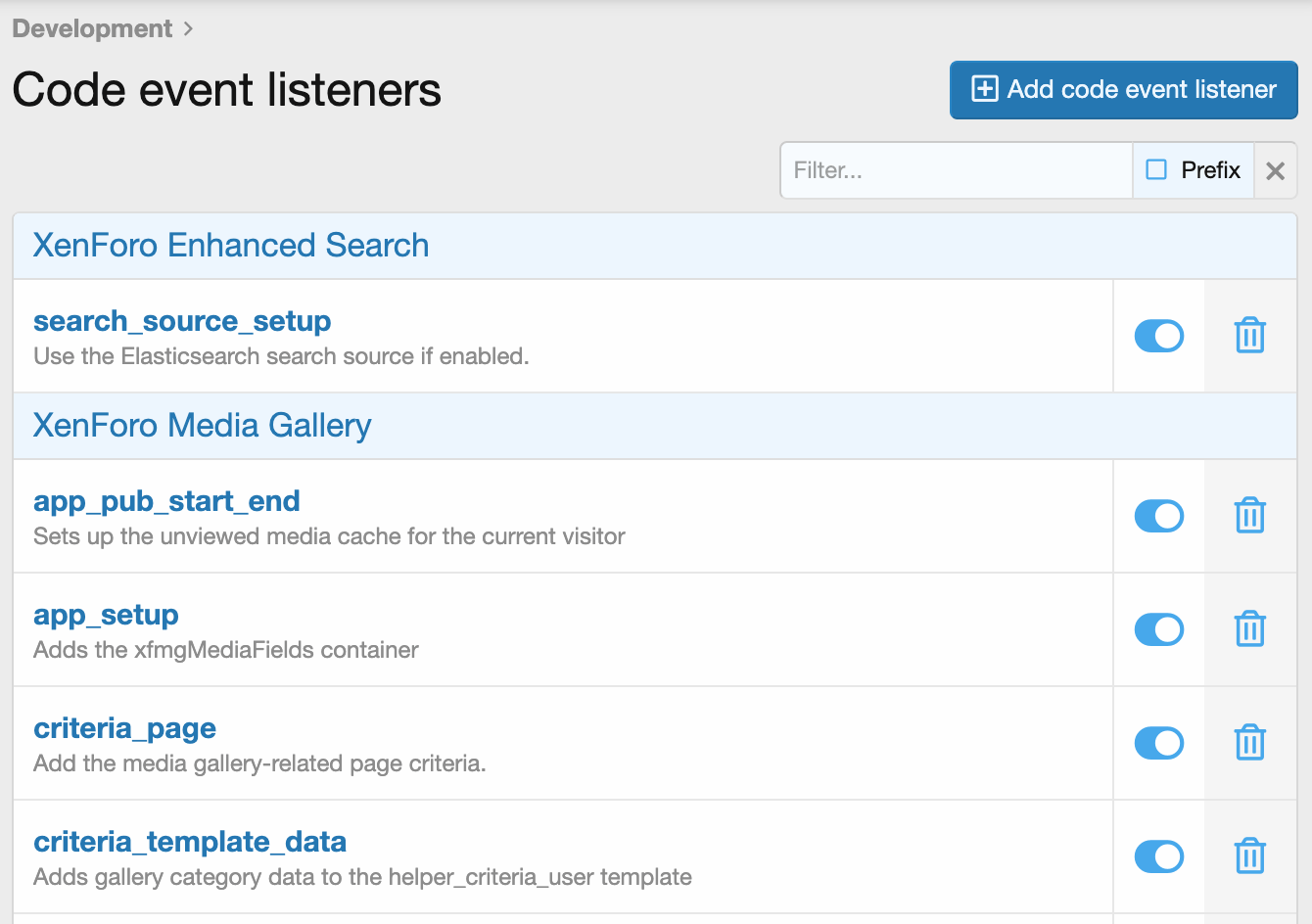Remove the criteria_page listener via trash icon

(1249, 743)
